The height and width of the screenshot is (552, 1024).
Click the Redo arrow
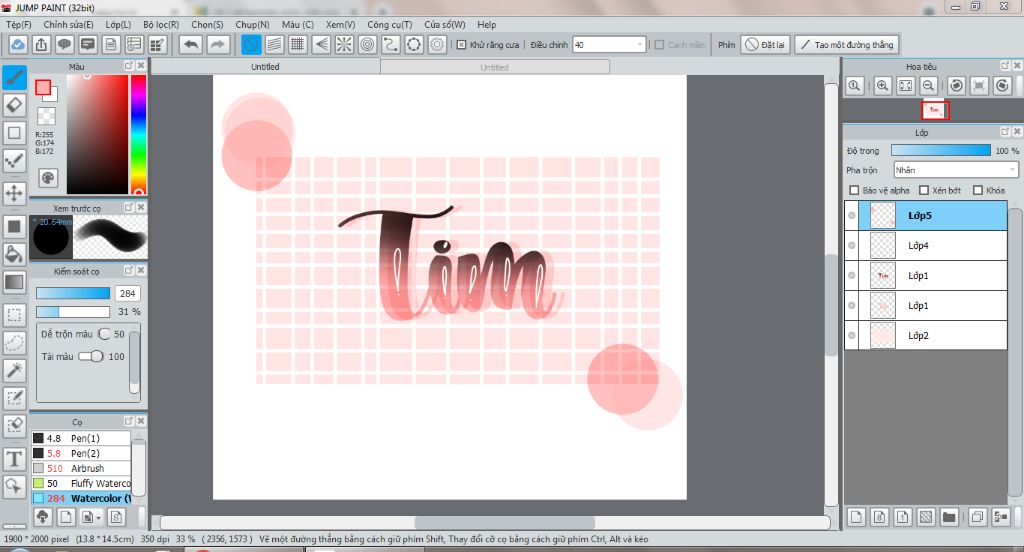pos(217,44)
